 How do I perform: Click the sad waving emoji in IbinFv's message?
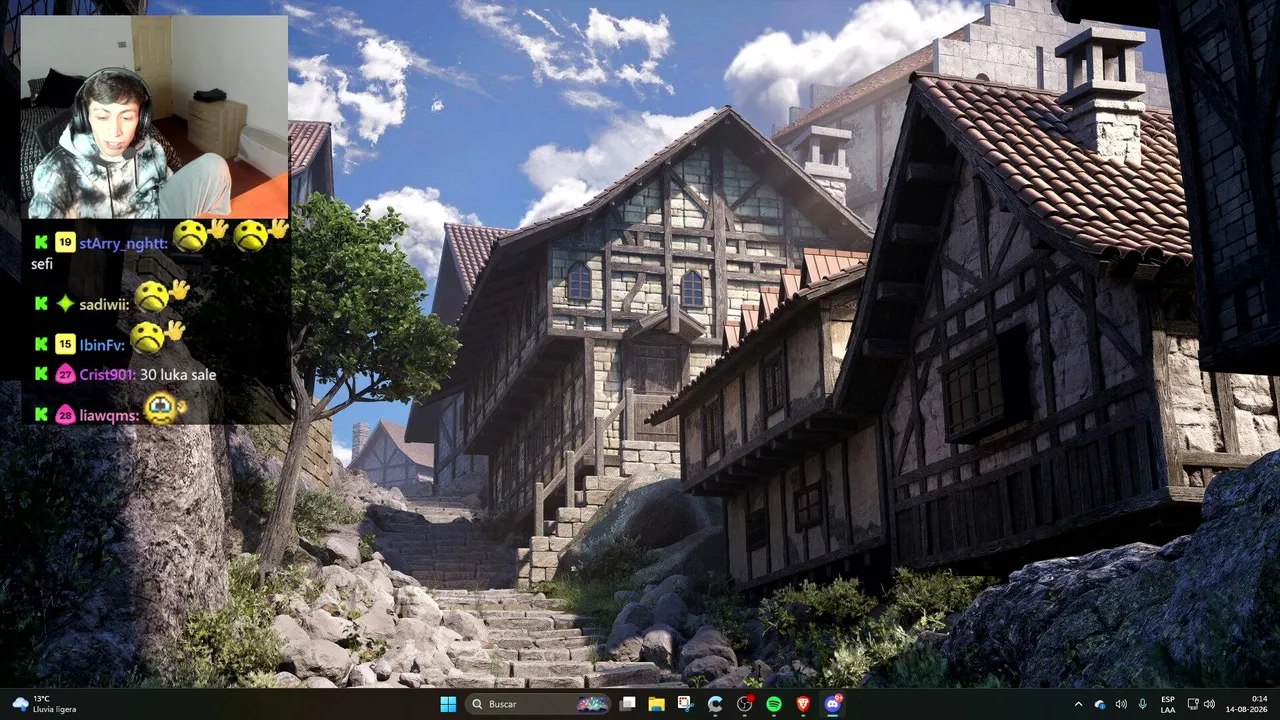[x=157, y=336]
